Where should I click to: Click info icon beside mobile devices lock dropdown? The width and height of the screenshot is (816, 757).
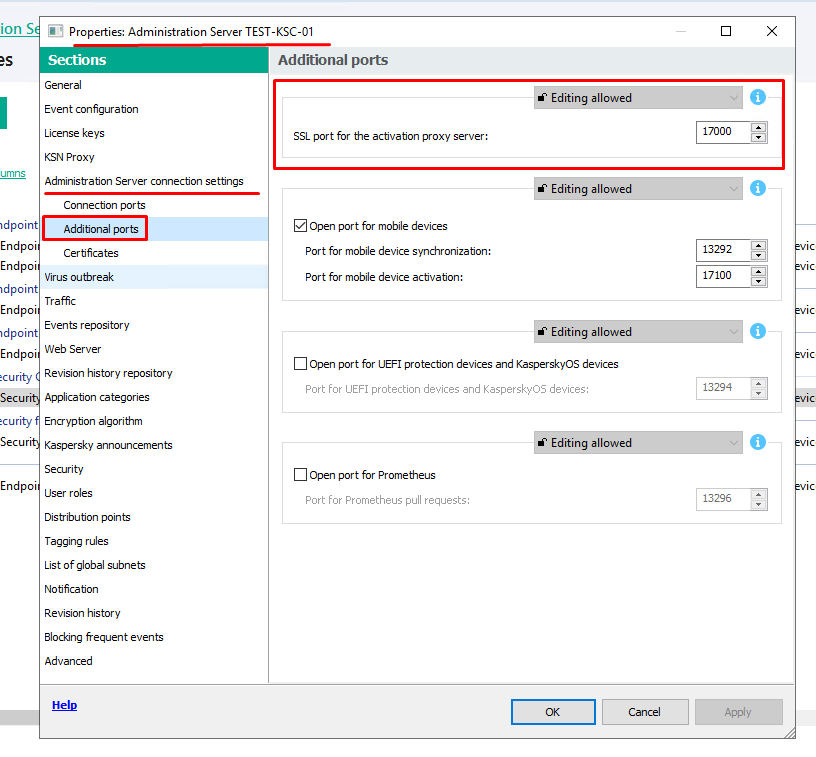point(757,188)
